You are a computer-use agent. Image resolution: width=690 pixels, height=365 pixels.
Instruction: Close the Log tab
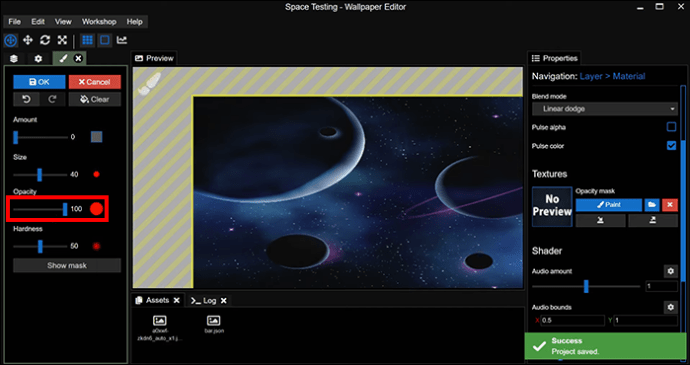(x=224, y=300)
